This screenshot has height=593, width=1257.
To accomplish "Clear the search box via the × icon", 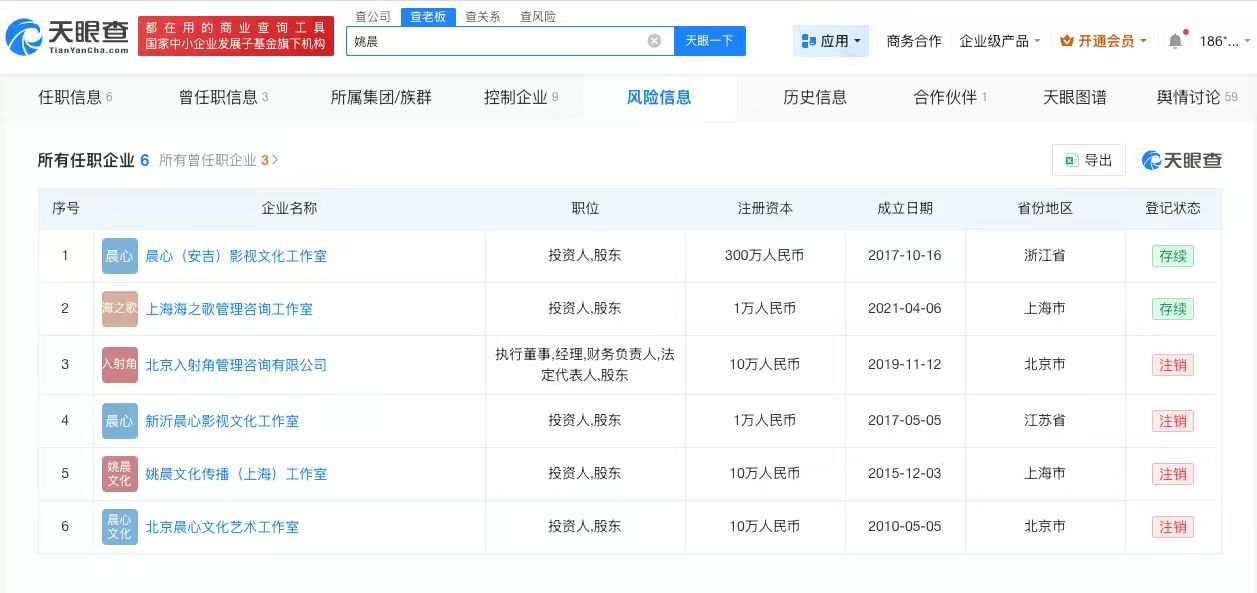I will (x=655, y=40).
